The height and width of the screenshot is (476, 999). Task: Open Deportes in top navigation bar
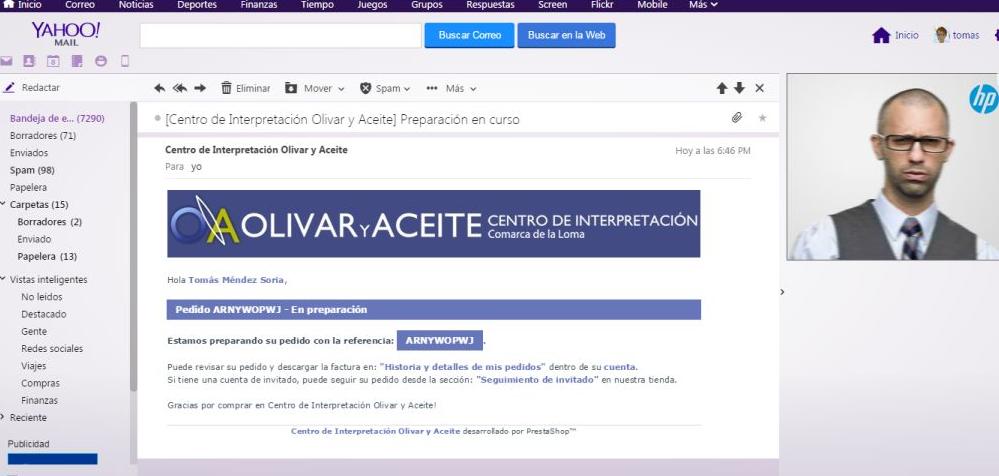click(x=197, y=4)
